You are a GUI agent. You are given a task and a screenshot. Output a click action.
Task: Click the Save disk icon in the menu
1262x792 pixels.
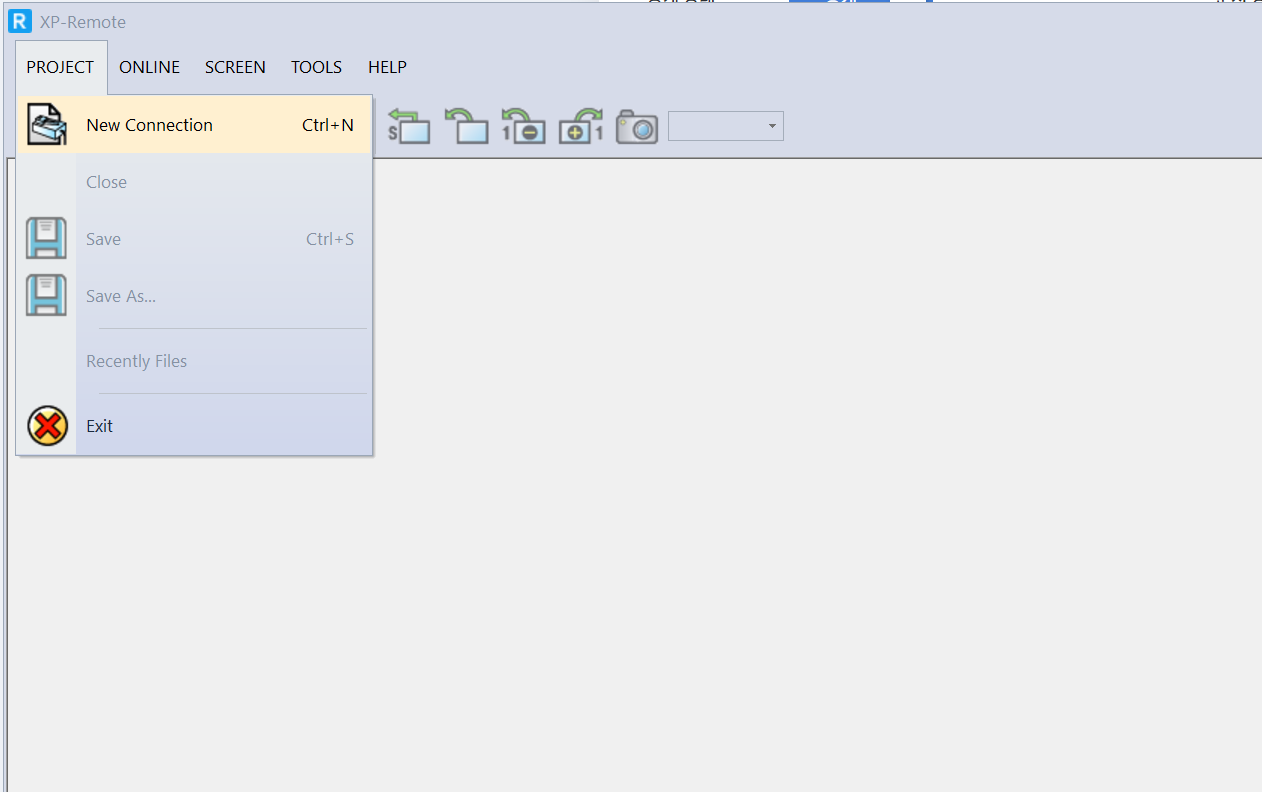tap(46, 238)
